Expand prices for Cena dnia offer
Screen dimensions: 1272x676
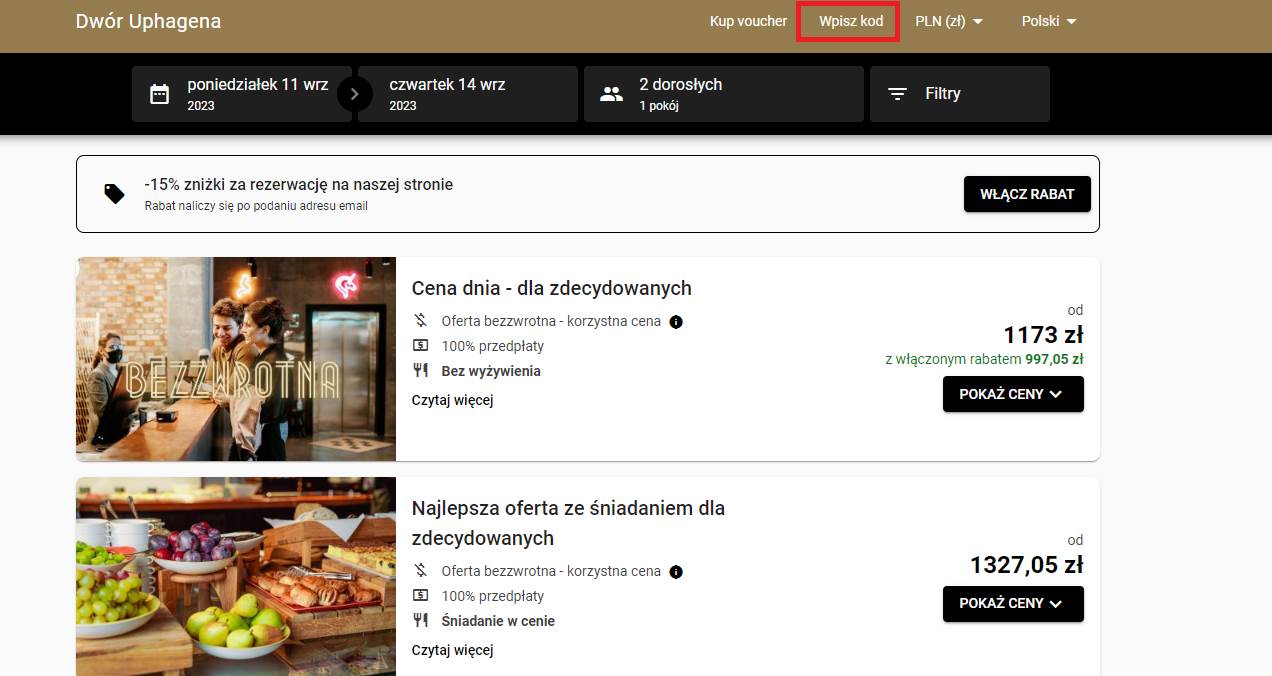click(x=1012, y=394)
